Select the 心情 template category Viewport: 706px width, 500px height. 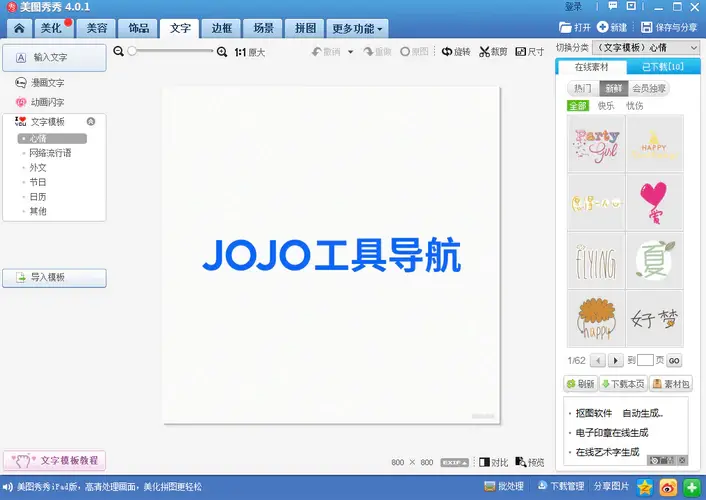pyautogui.click(x=52, y=138)
